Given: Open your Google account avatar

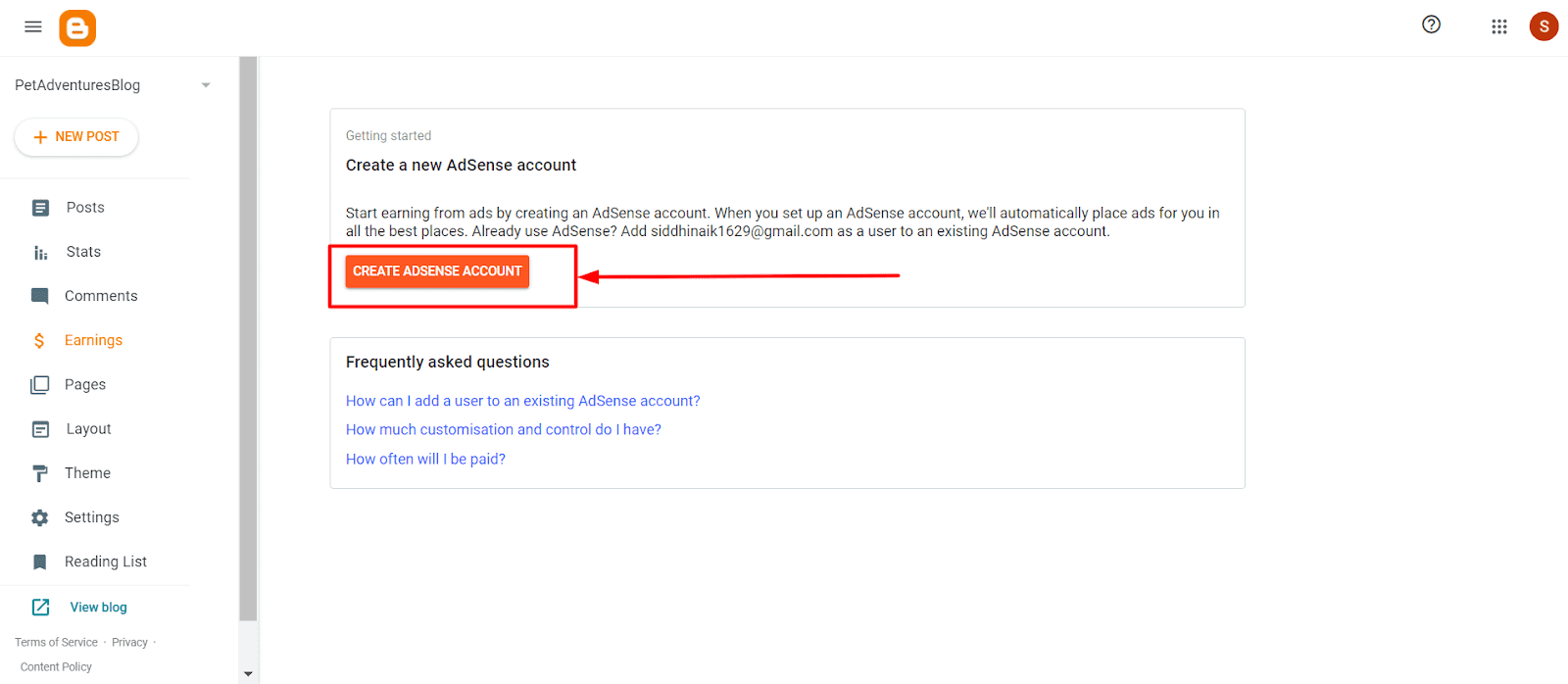Looking at the screenshot, I should (1543, 26).
